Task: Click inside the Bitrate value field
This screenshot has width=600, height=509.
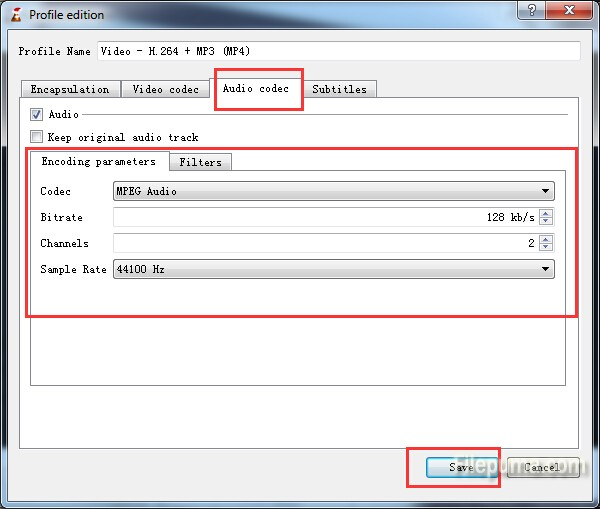Action: [x=325, y=217]
